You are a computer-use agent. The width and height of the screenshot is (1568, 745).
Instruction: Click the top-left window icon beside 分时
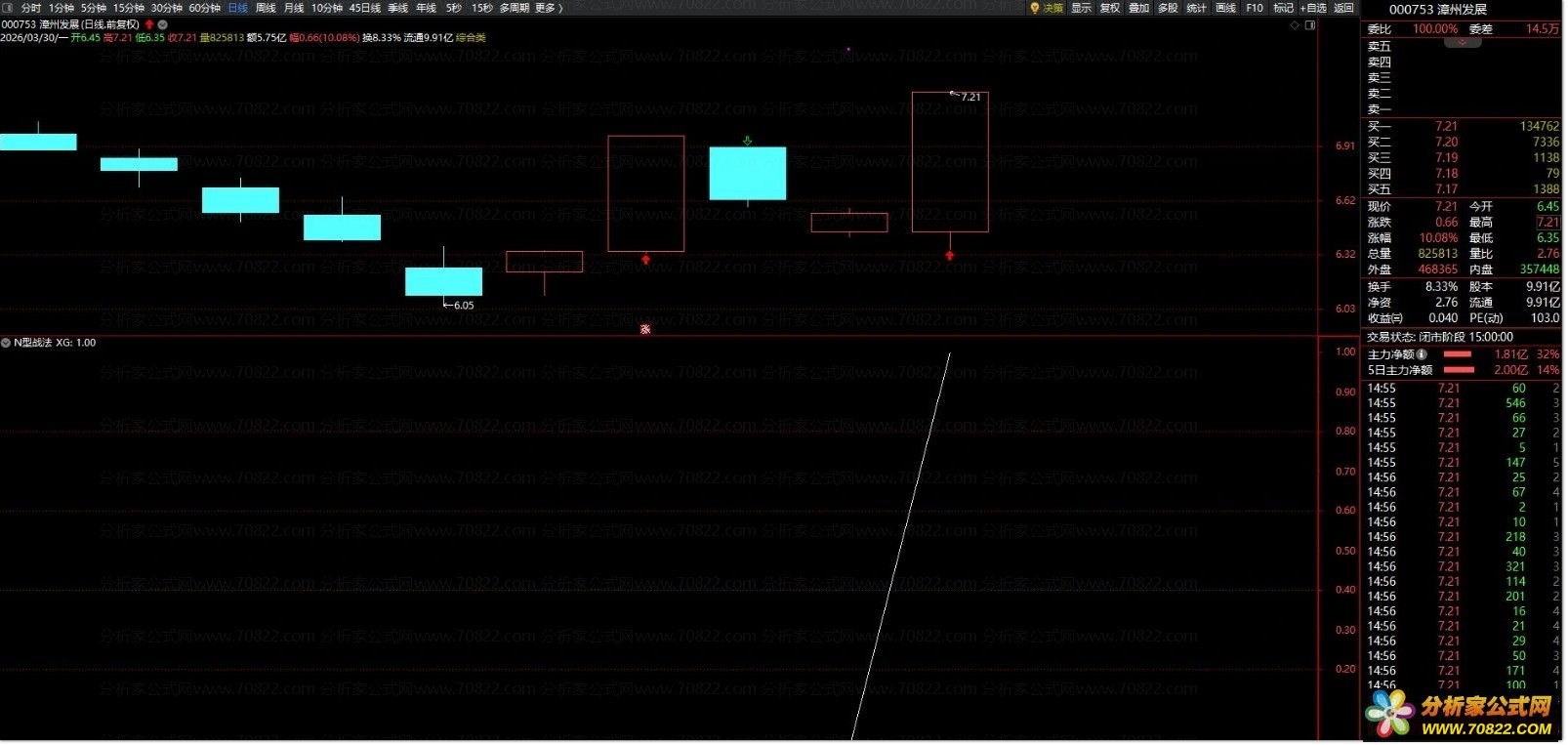(7, 8)
